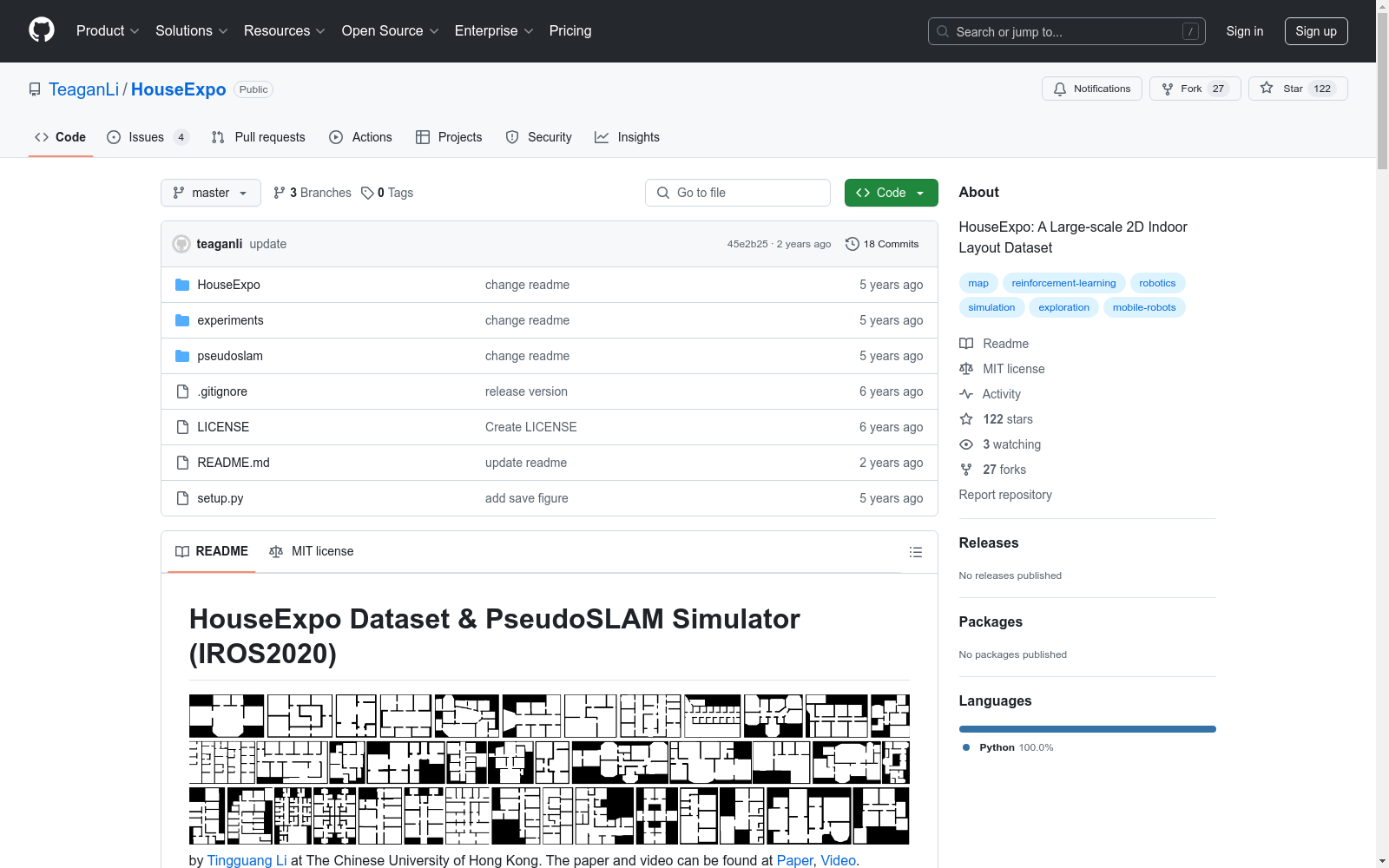Viewport: 1389px width, 868px height.
Task: Click the Report repository link
Action: pos(1005,495)
